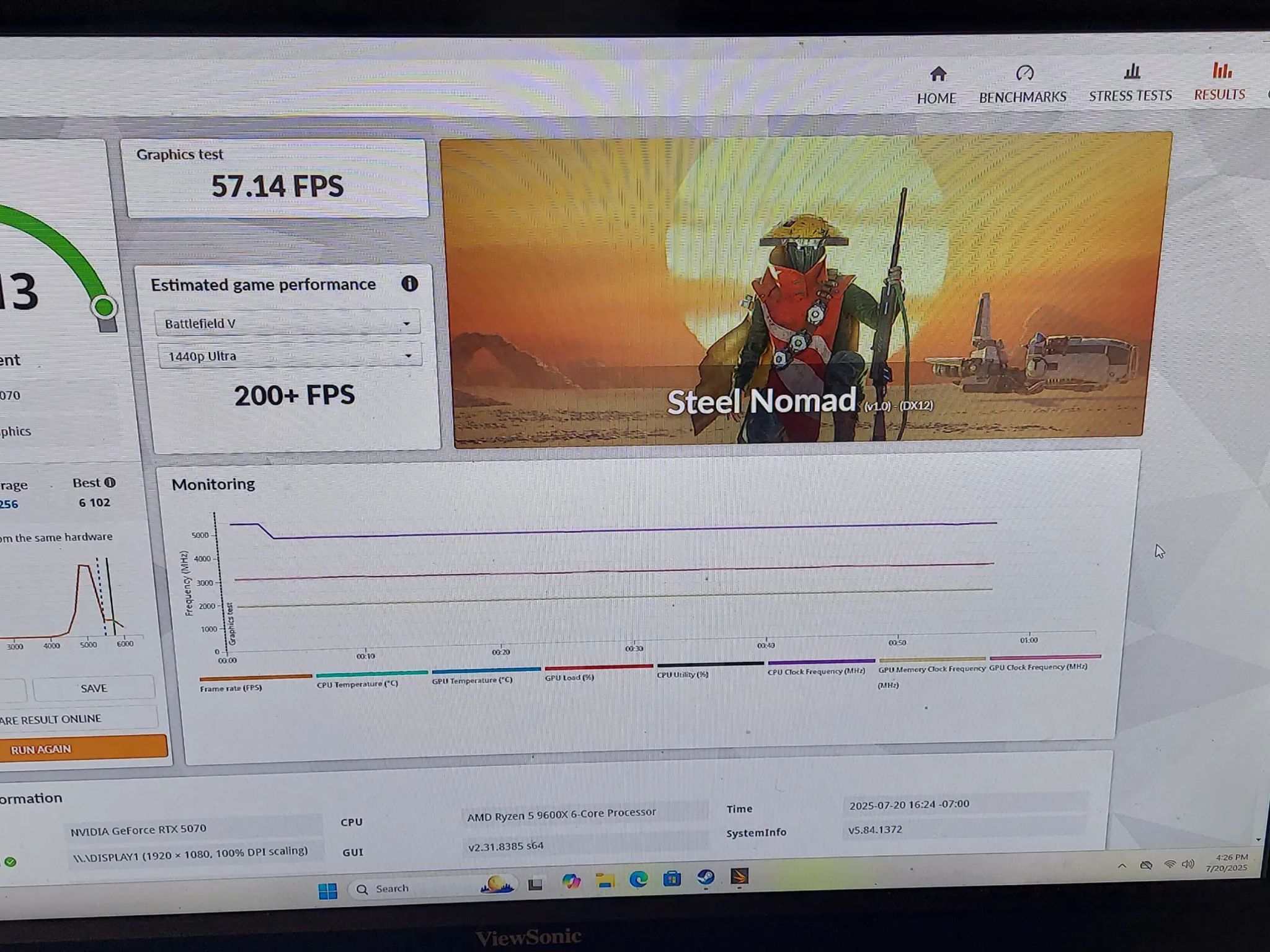Click the Estimated game performance info icon

[409, 284]
